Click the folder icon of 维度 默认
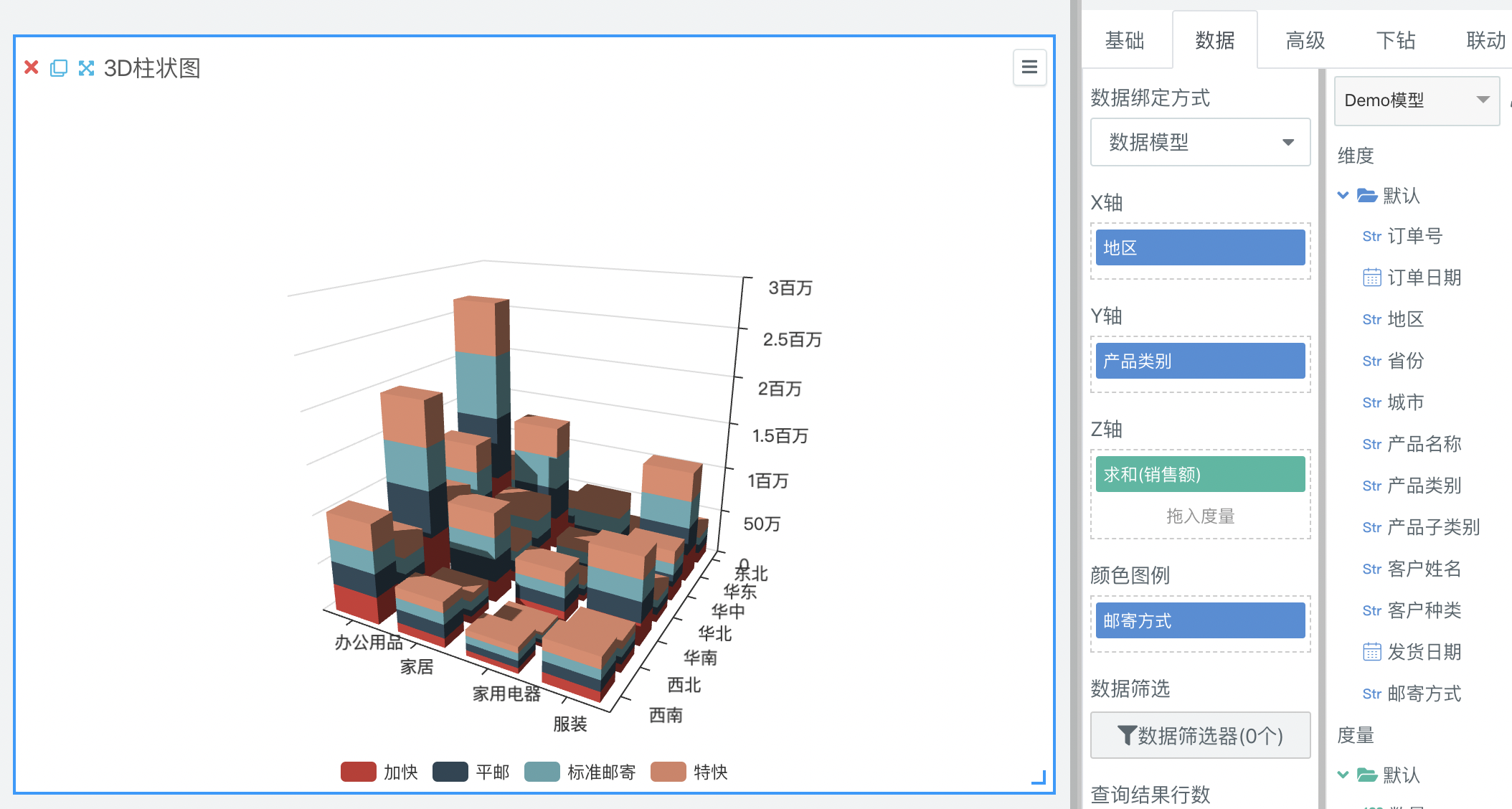This screenshot has width=1512, height=809. click(1367, 195)
